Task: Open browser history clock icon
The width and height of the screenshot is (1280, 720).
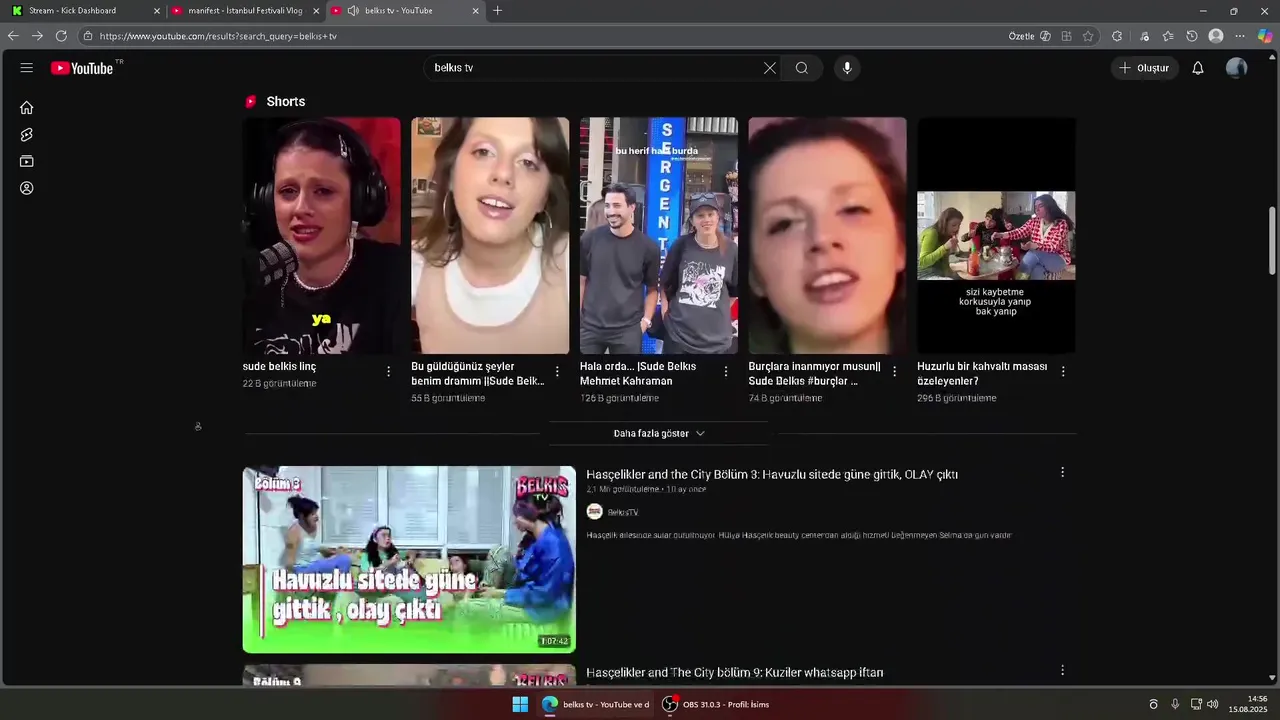Action: coord(1192,36)
